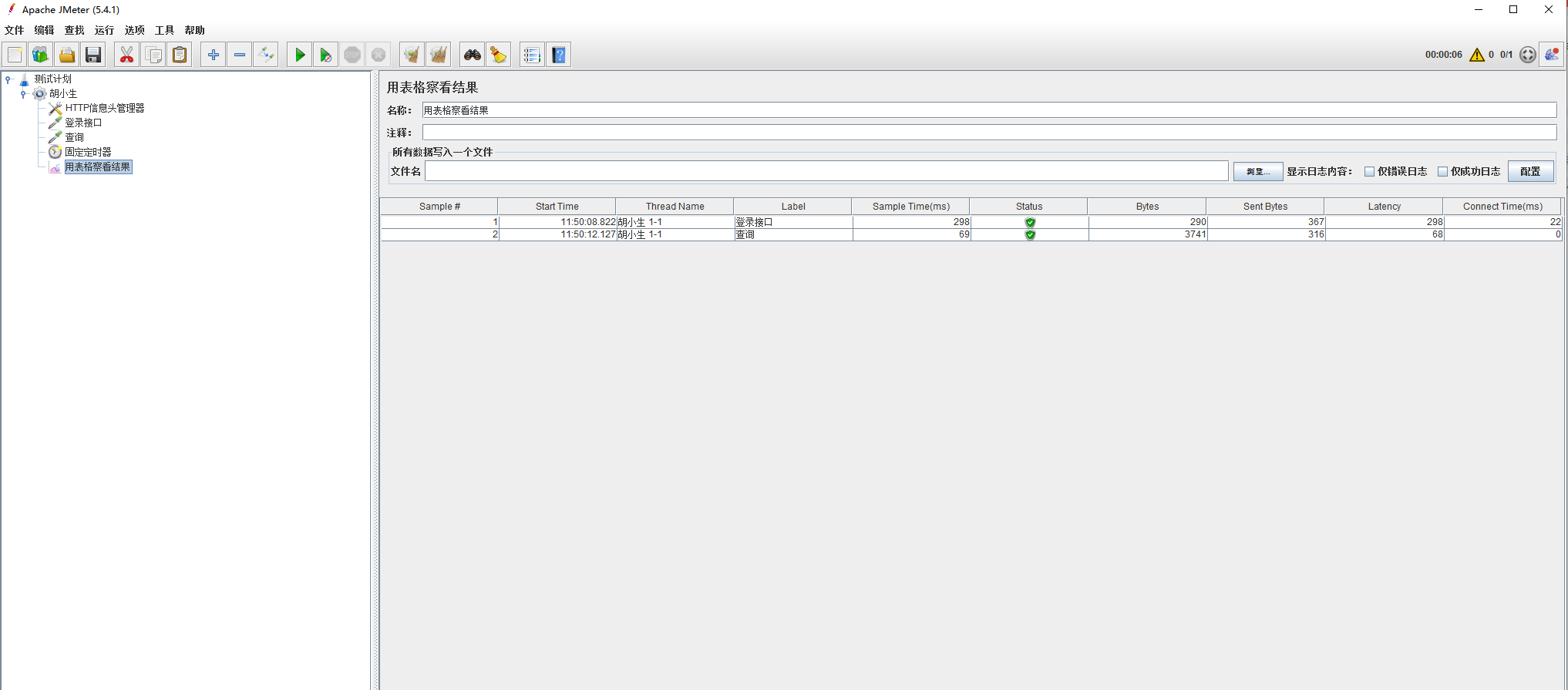The height and width of the screenshot is (690, 1568).
Task: Click the Help question mark icon
Action: tap(559, 55)
